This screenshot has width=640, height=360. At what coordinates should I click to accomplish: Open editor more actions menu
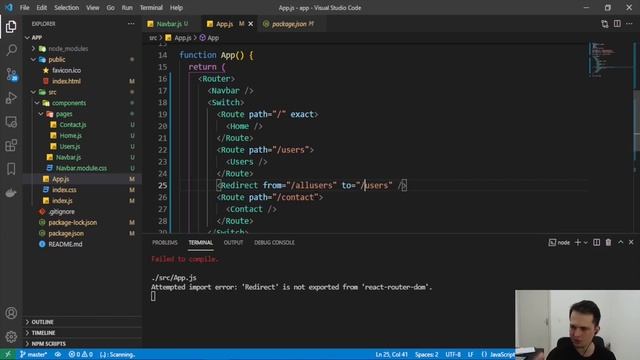[629, 24]
